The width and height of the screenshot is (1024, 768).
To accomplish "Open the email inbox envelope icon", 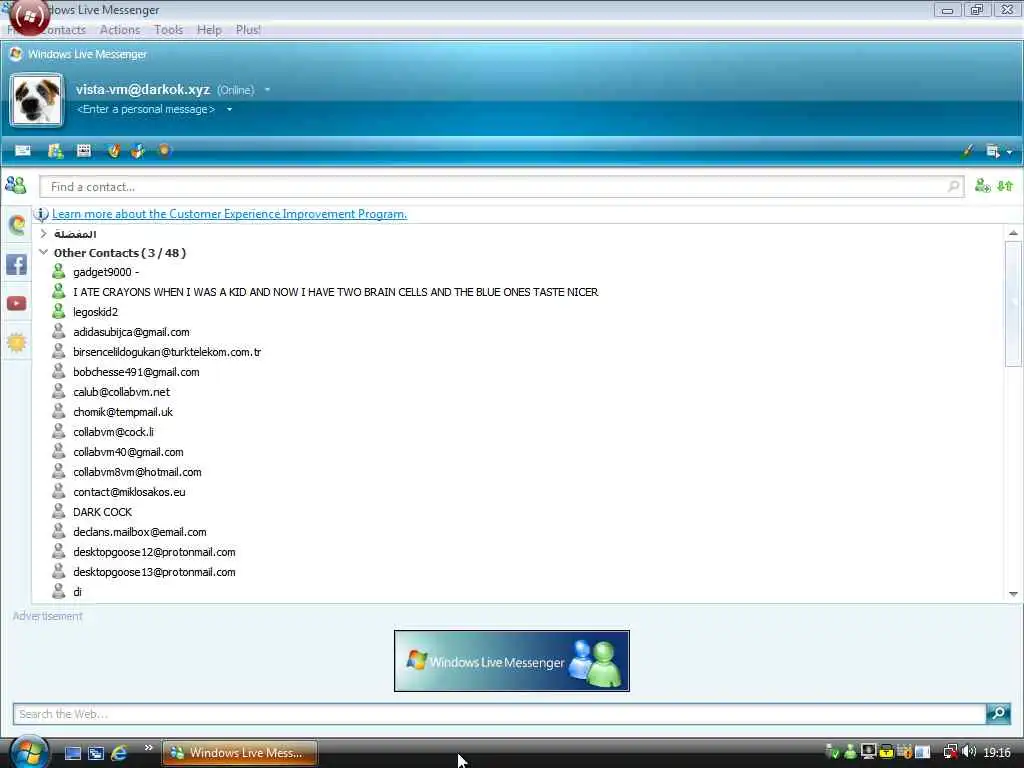I will 23,151.
